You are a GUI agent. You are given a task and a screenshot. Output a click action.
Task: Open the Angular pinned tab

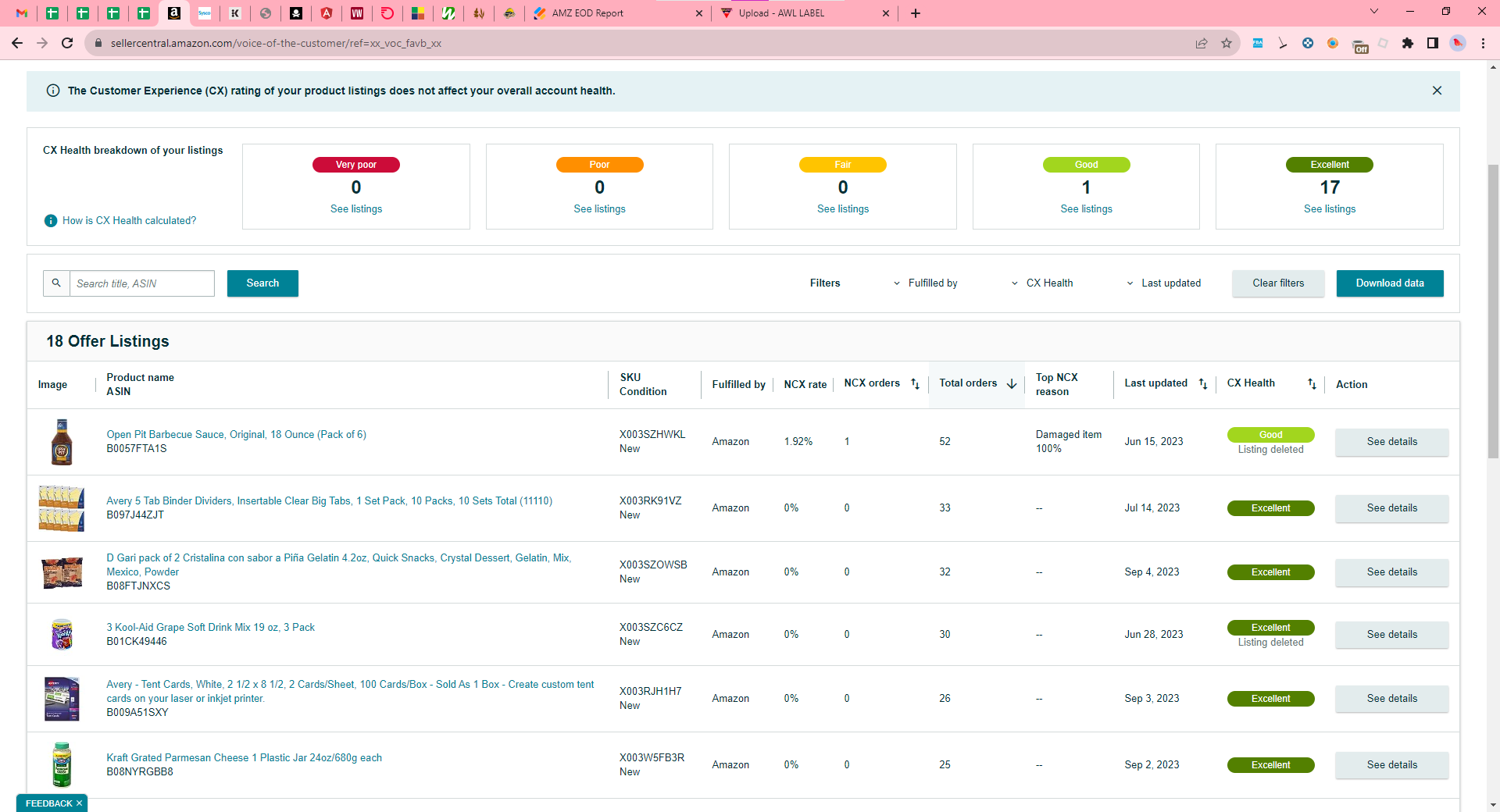pyautogui.click(x=327, y=13)
